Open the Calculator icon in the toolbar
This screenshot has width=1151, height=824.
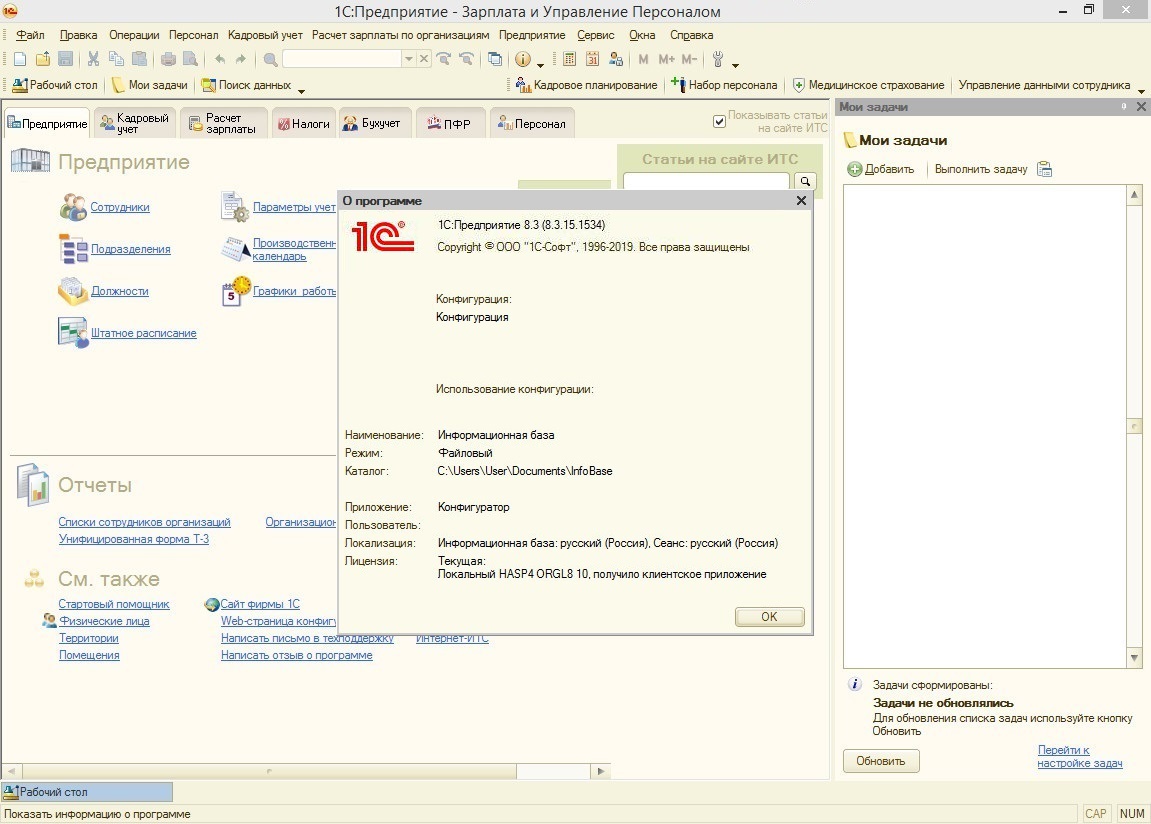pos(570,59)
